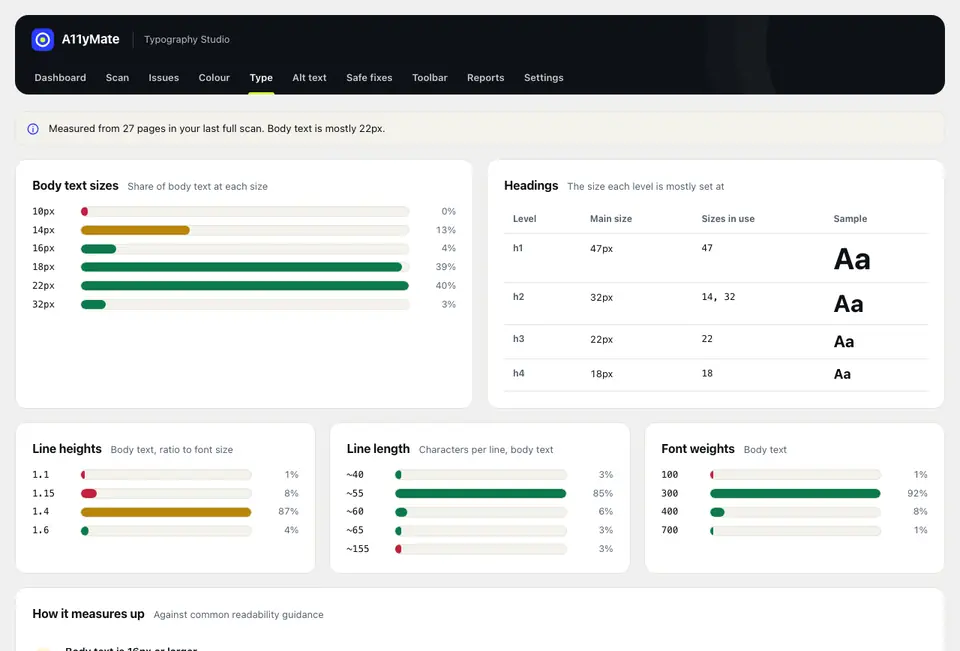Click the 87% line height value
Image resolution: width=960 pixels, height=651 pixels.
click(x=288, y=511)
